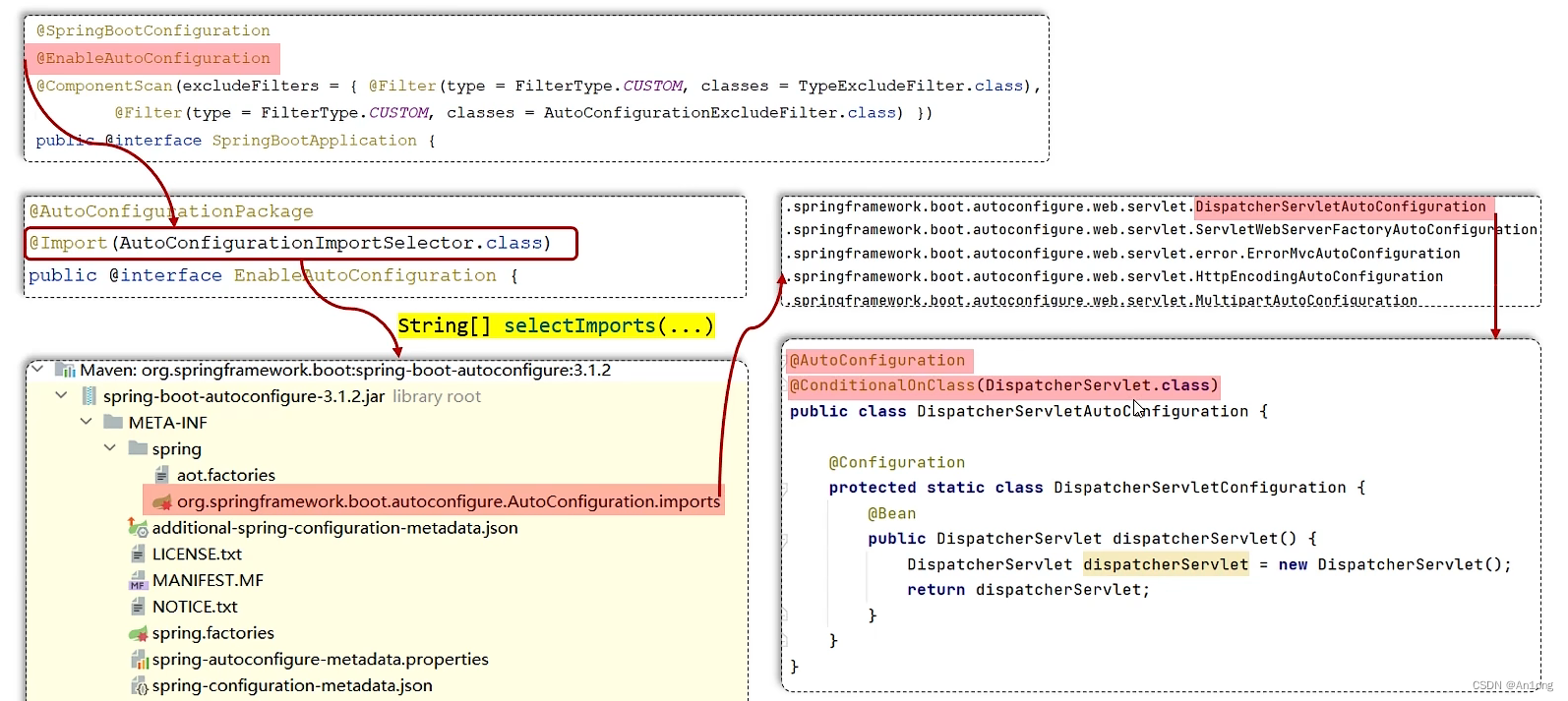Toggle fold marker beside DispatcherServletConfiguration class line

(x=785, y=488)
